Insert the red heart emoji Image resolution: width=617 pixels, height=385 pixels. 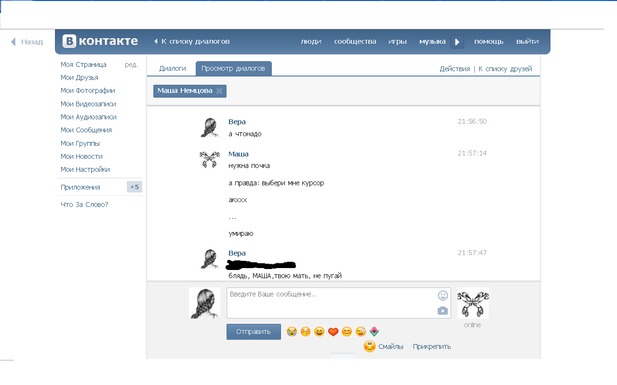(333, 332)
